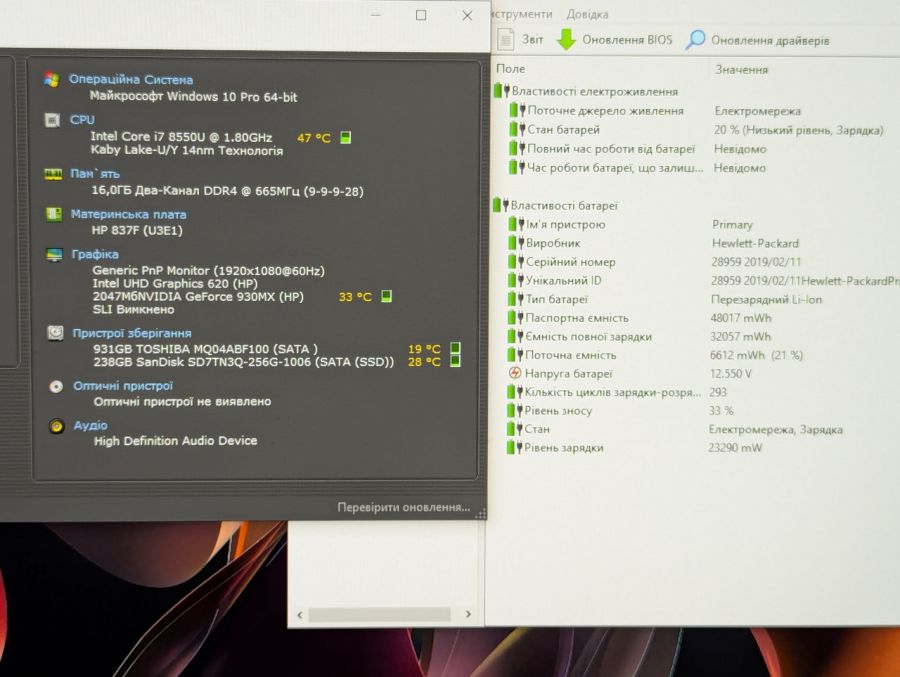
Task: Click the Windows logo icon beside Операційна Система
Action: [52, 79]
